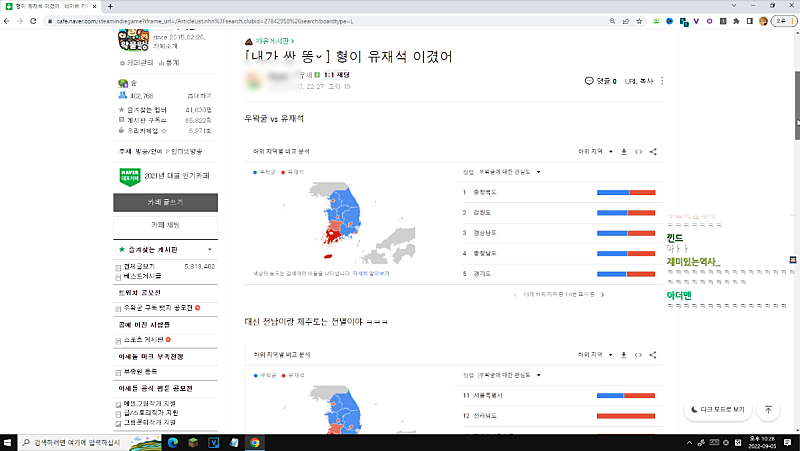This screenshot has height=451, width=800.
Task: Open sort dropdown in first chart
Action: (x=509, y=172)
